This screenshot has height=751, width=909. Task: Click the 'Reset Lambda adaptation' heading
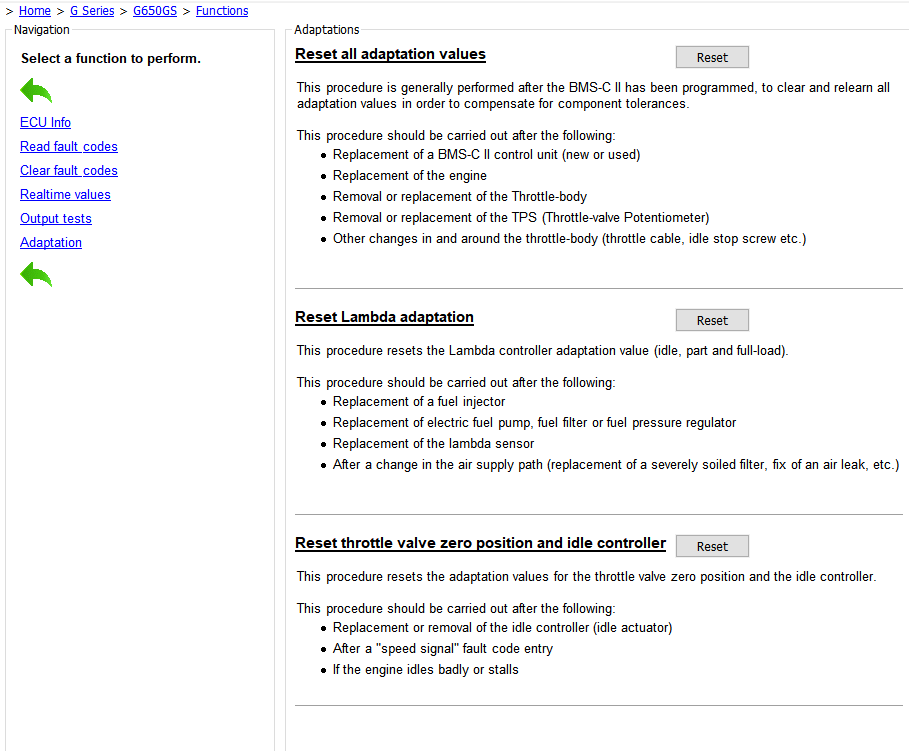click(384, 317)
